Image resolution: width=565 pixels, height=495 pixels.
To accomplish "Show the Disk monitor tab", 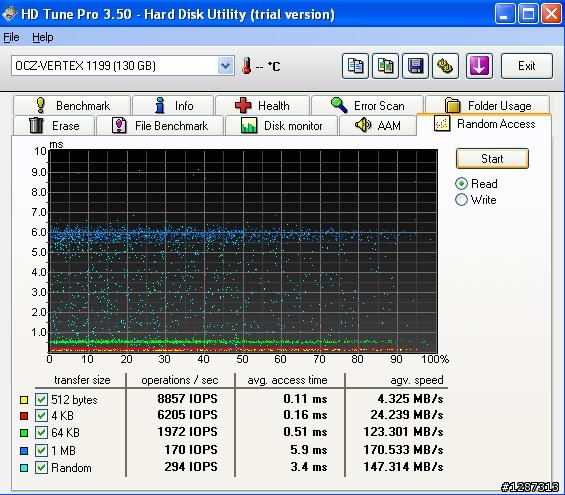I will point(281,125).
